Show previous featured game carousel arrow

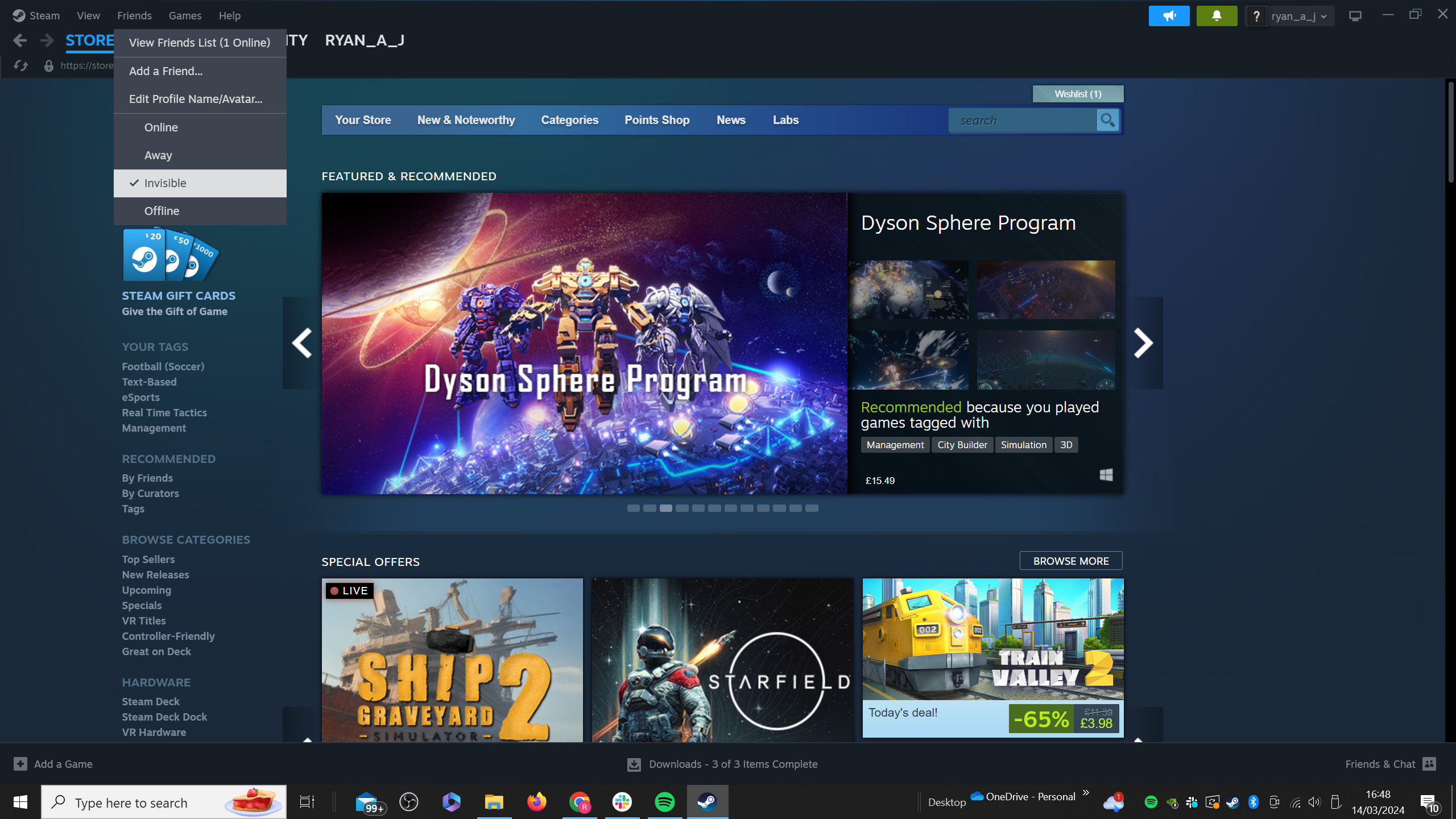(301, 343)
